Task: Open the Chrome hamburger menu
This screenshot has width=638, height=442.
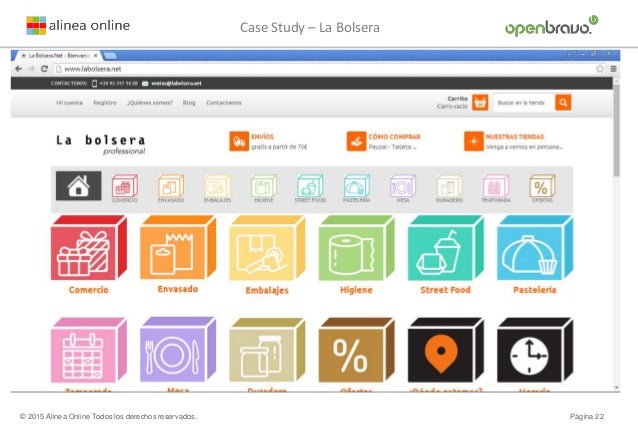Action: point(613,69)
